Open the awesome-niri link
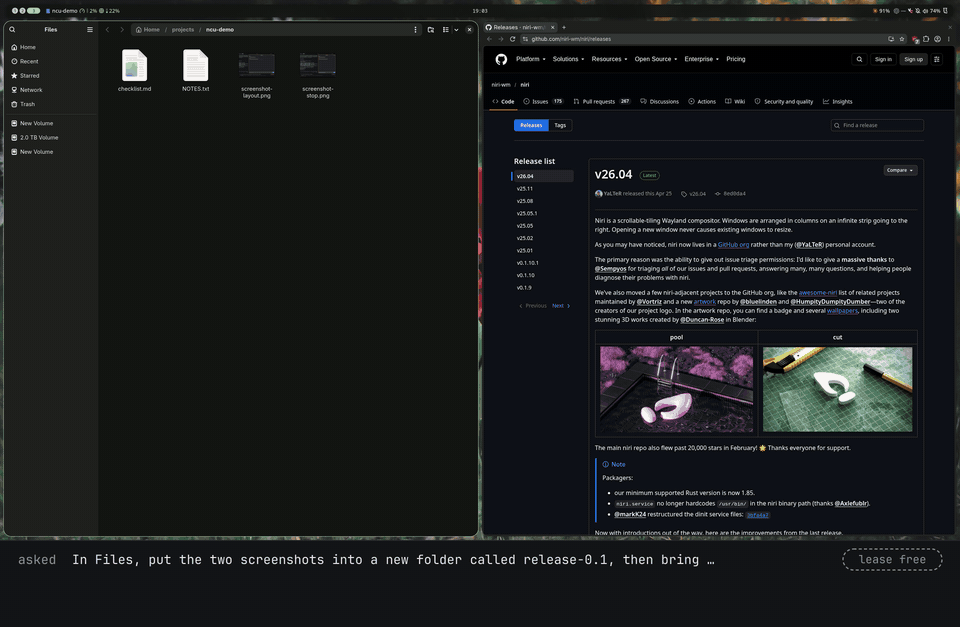960x627 pixels. [x=817, y=293]
